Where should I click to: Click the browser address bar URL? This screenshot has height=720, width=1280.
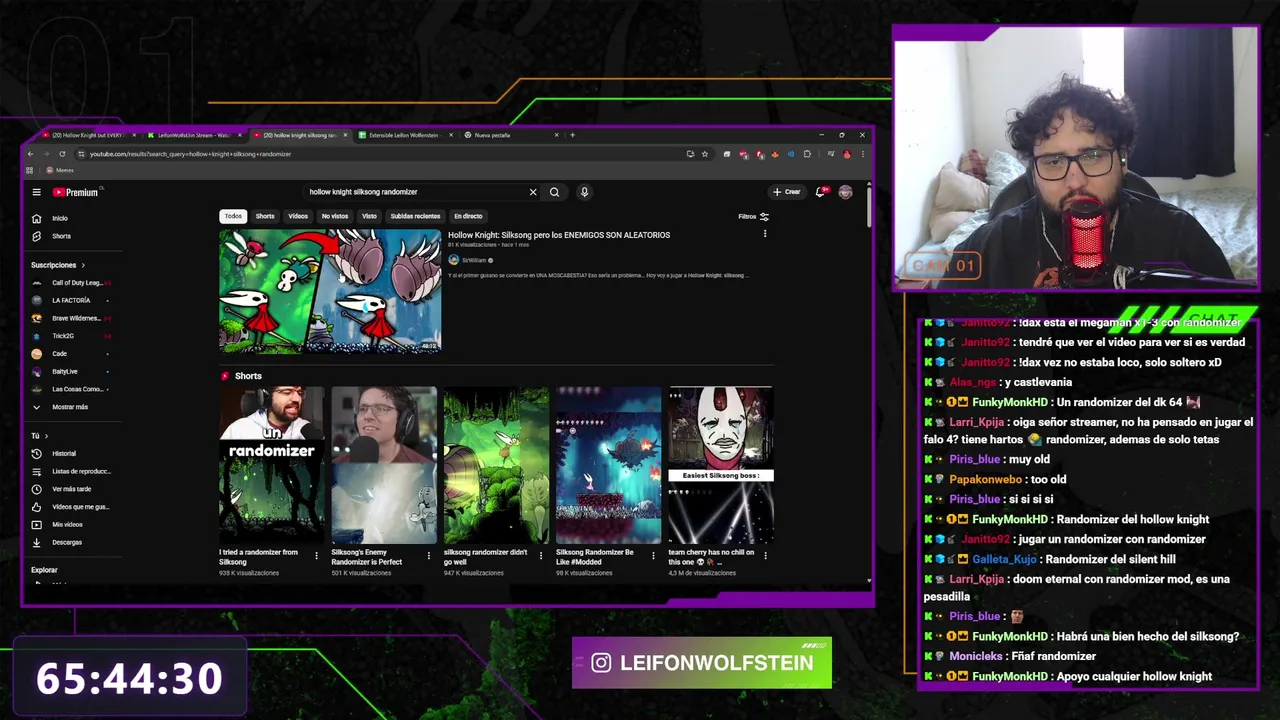point(190,154)
